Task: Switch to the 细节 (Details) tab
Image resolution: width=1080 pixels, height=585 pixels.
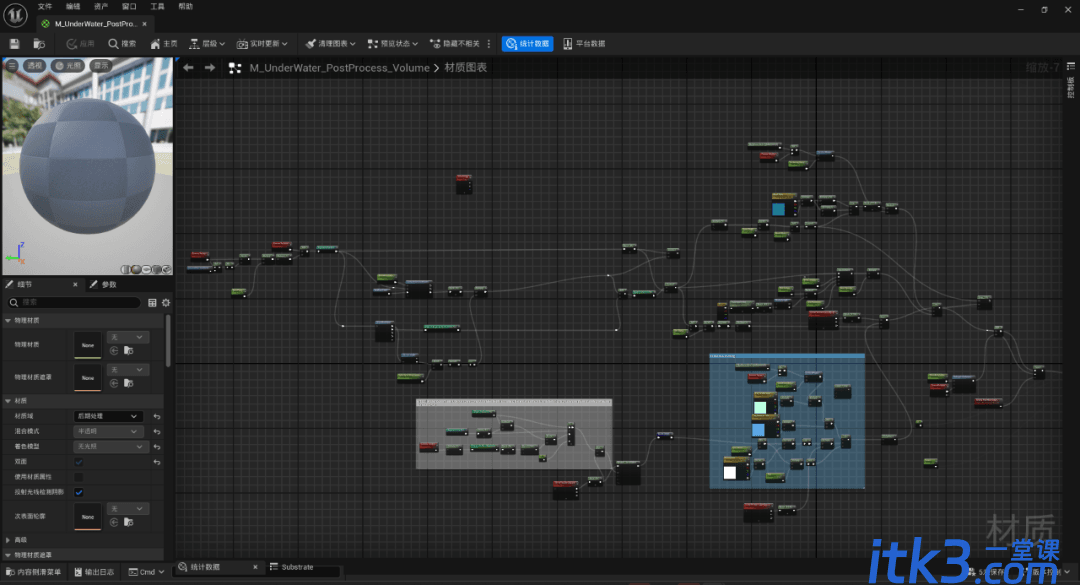Action: (x=25, y=284)
